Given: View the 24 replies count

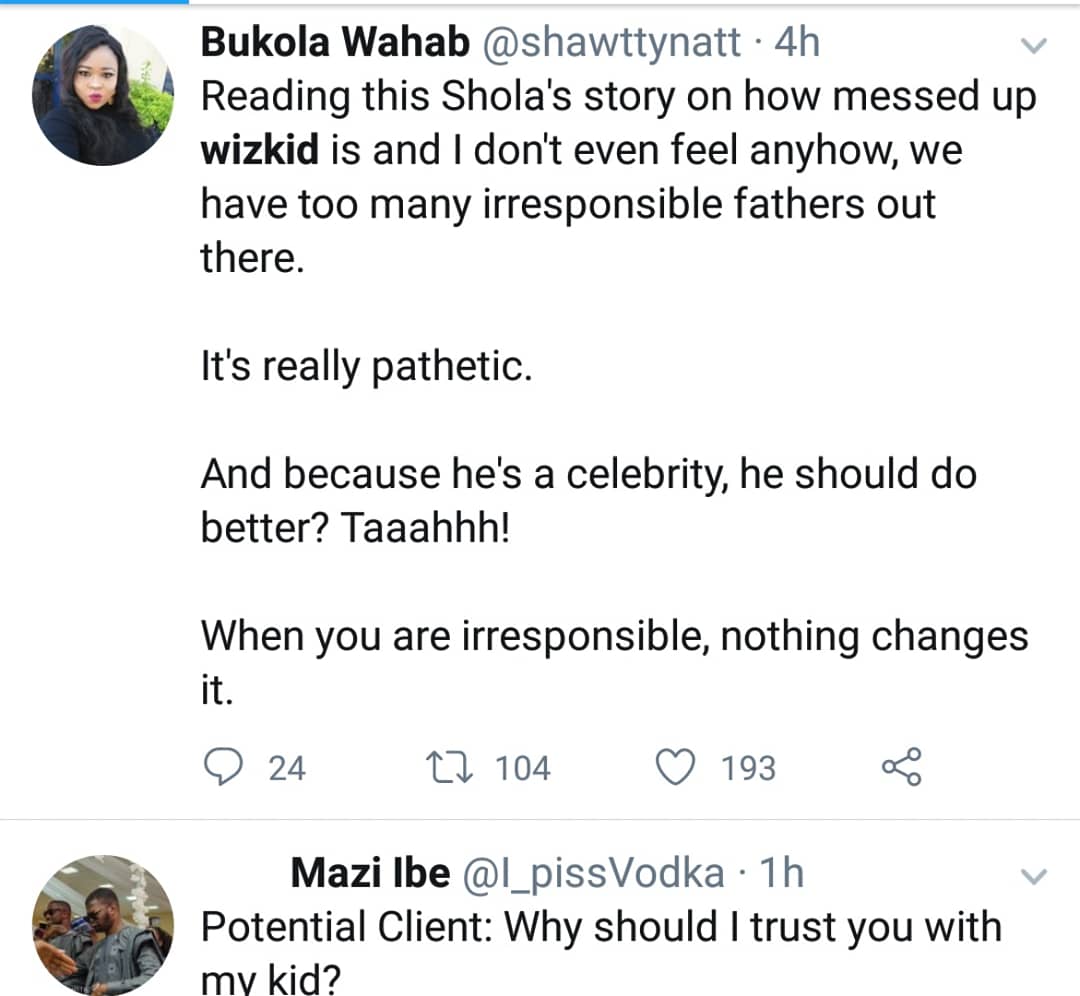Looking at the screenshot, I should [288, 768].
